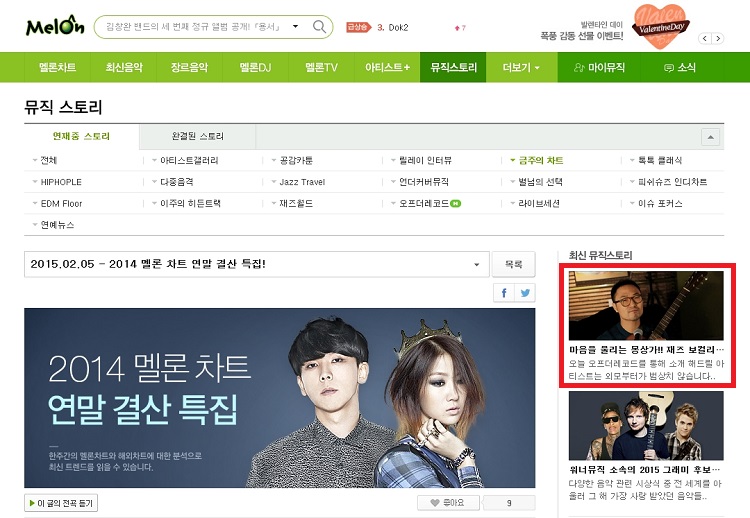Open 뮤직스토리 menu
The width and height of the screenshot is (750, 518).
(453, 67)
